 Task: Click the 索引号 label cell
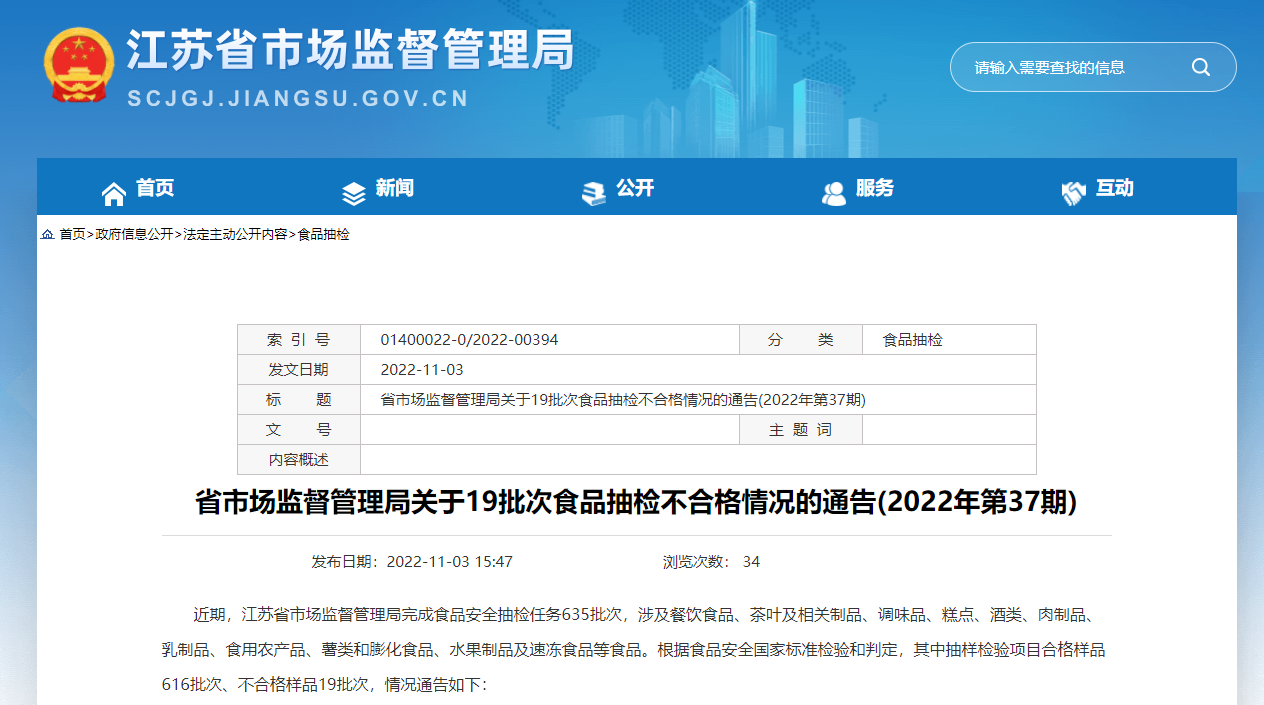pyautogui.click(x=299, y=340)
